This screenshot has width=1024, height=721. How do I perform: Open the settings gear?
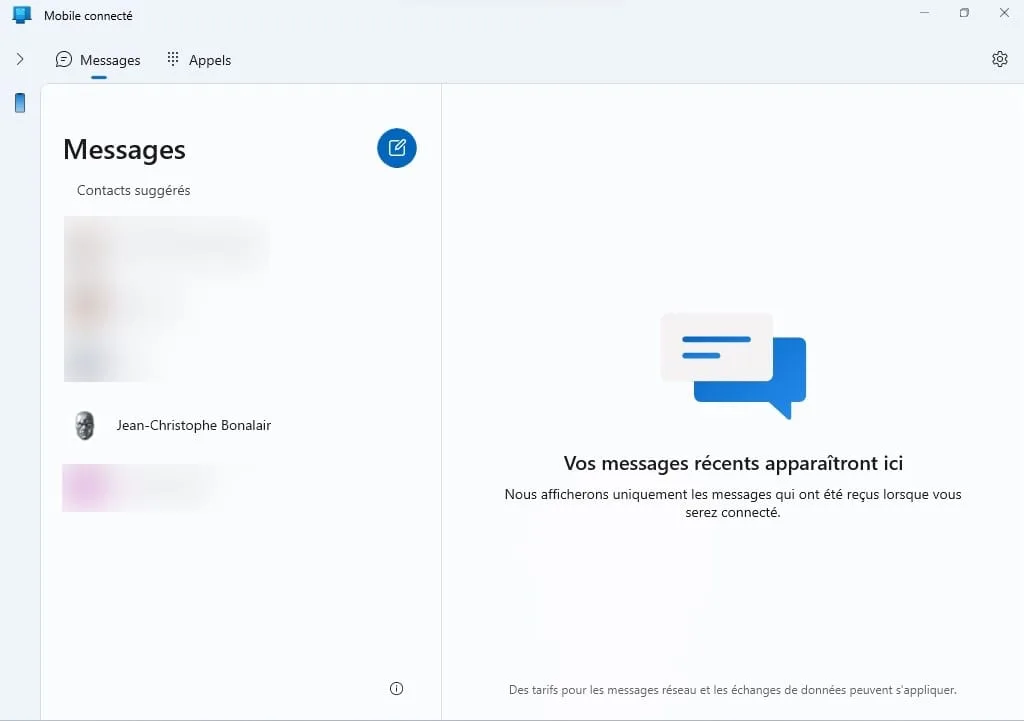click(999, 59)
